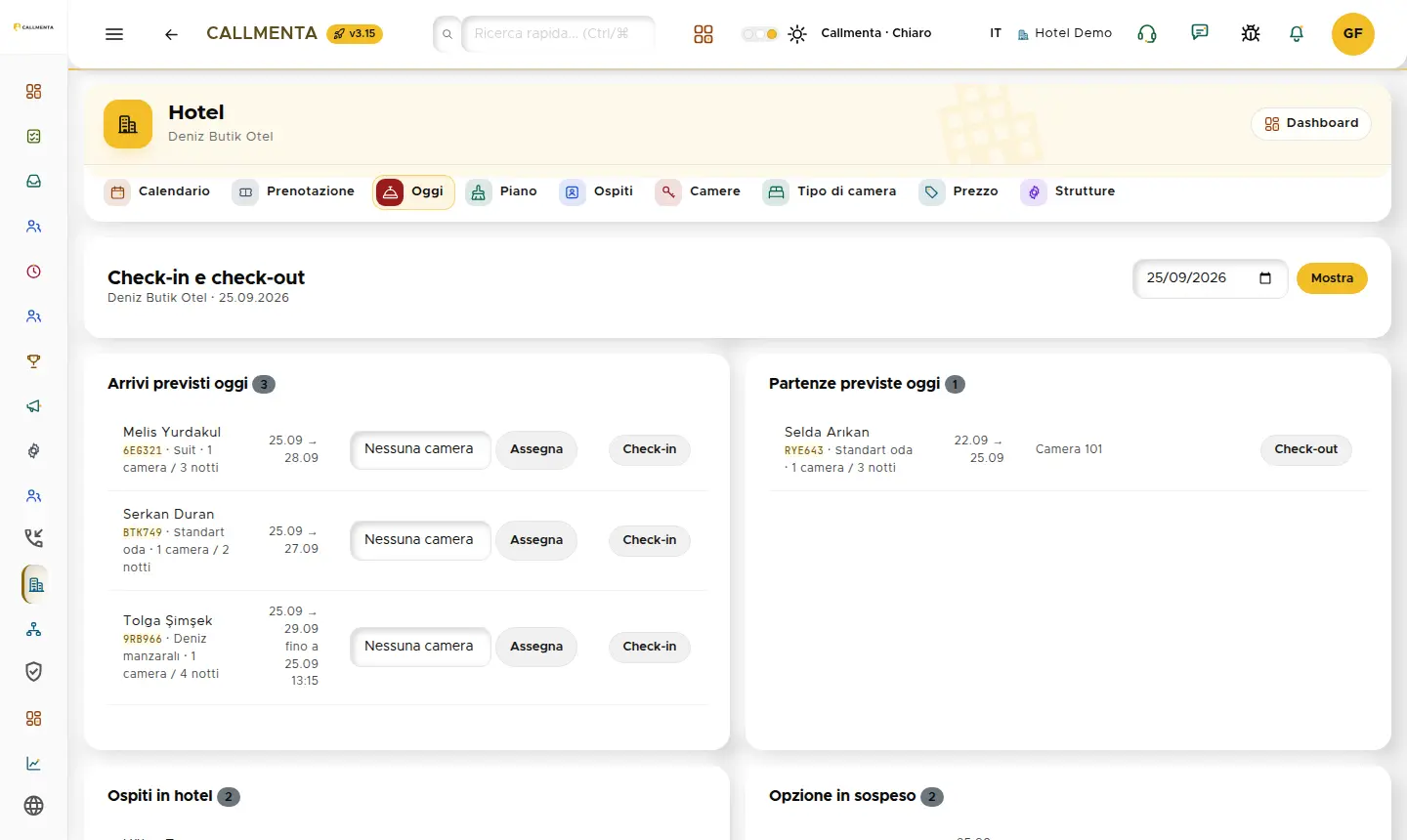1407x840 pixels.
Task: Open the Callmenta · Chiaro theme selector
Action: click(x=876, y=33)
